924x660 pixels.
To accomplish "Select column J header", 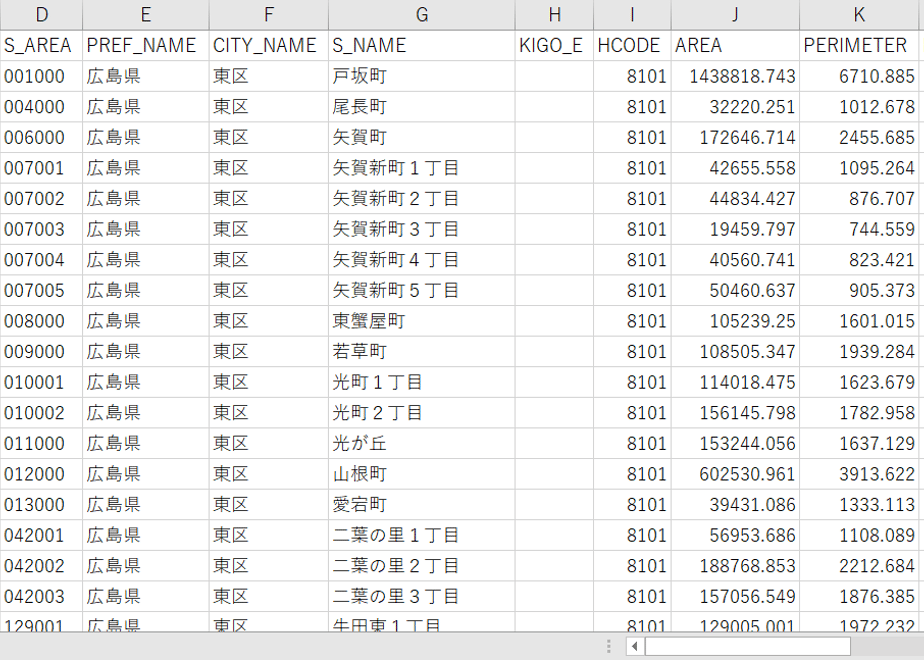I will (x=735, y=15).
